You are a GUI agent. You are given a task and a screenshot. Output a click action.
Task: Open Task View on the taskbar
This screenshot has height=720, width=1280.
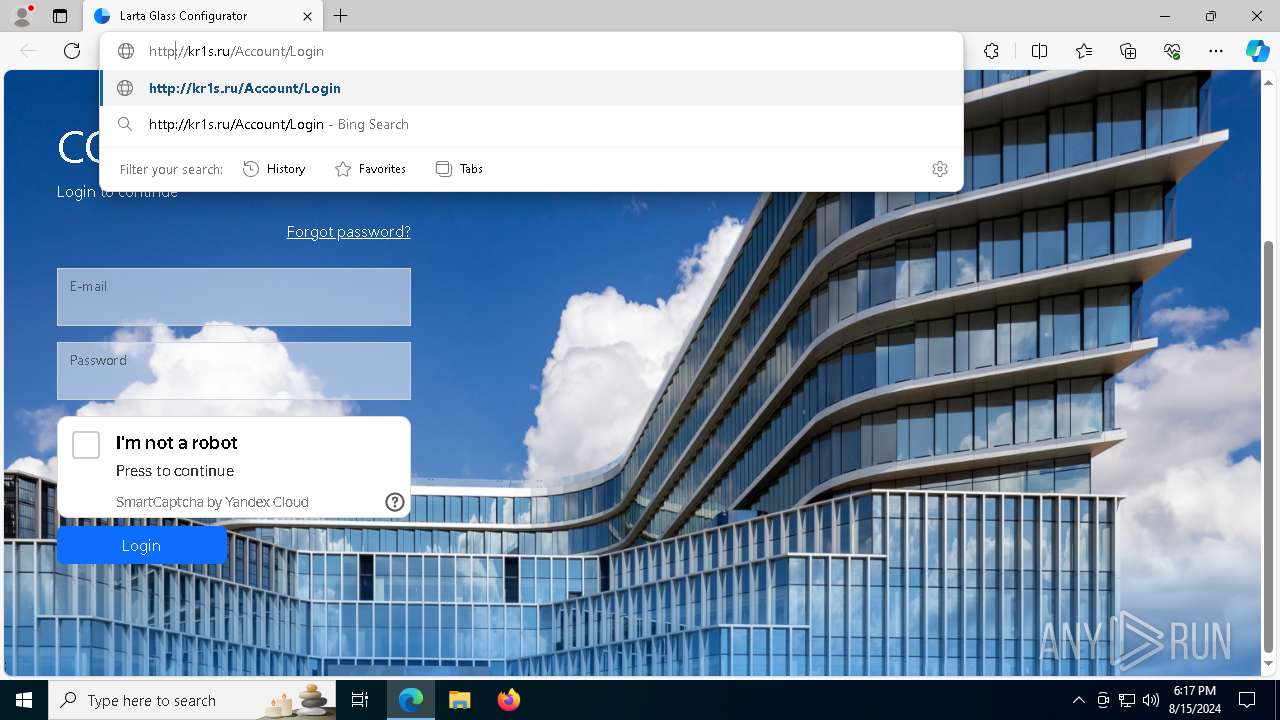(360, 700)
